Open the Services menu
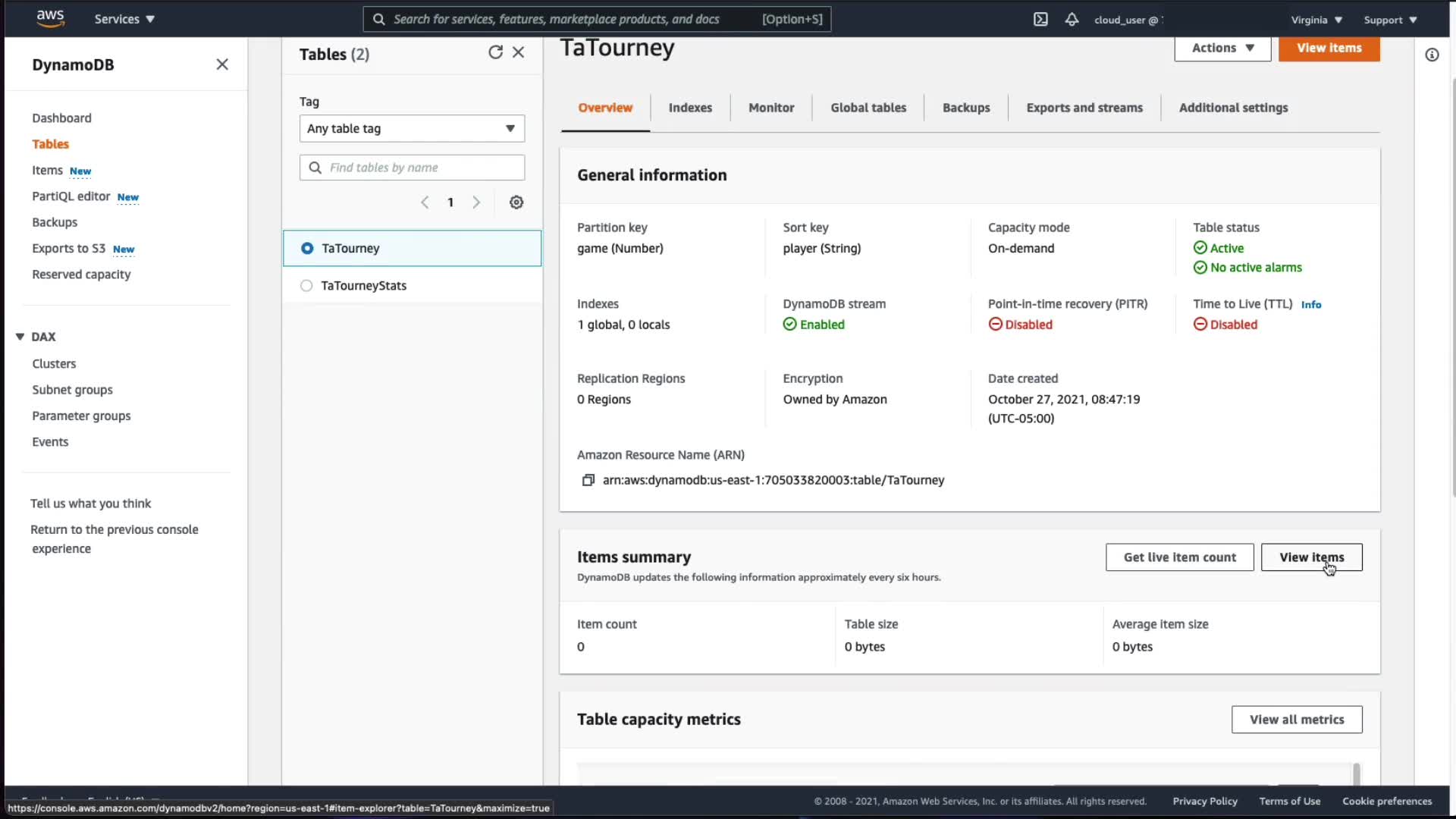This screenshot has height=819, width=1456. pyautogui.click(x=124, y=20)
